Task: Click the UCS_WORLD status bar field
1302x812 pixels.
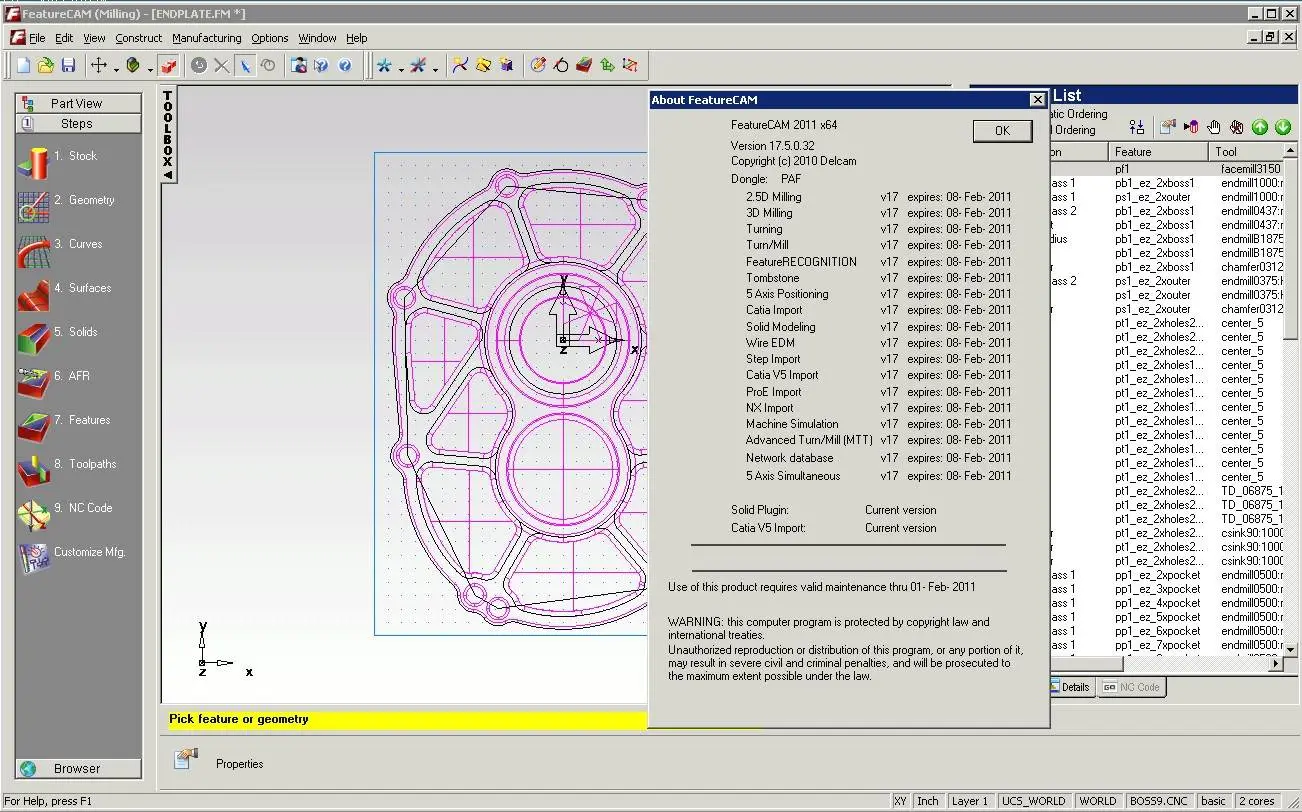Action: tap(1033, 801)
